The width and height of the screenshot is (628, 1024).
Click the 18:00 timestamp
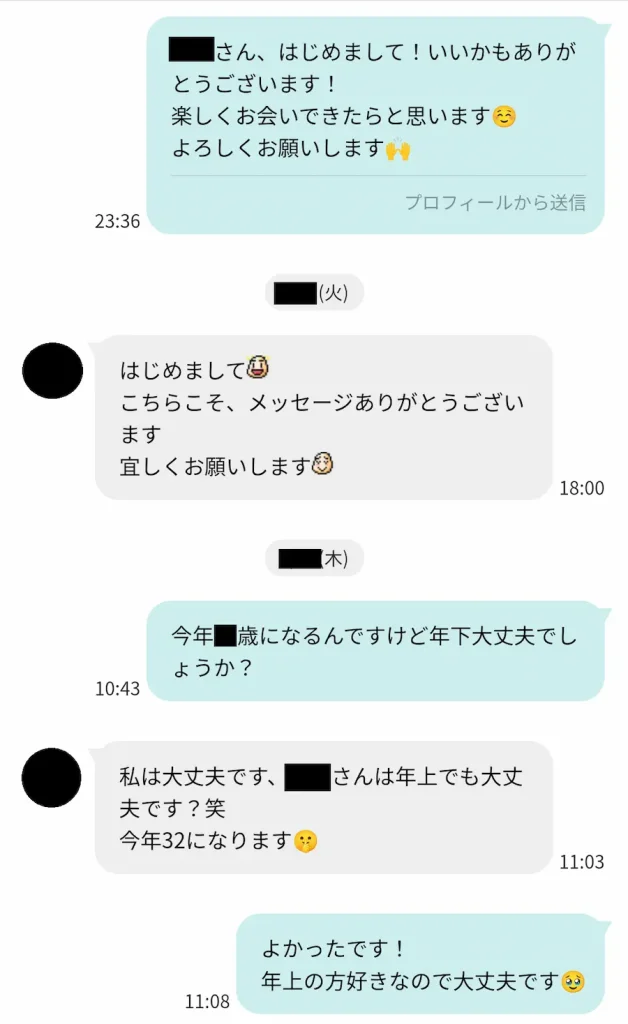582,488
